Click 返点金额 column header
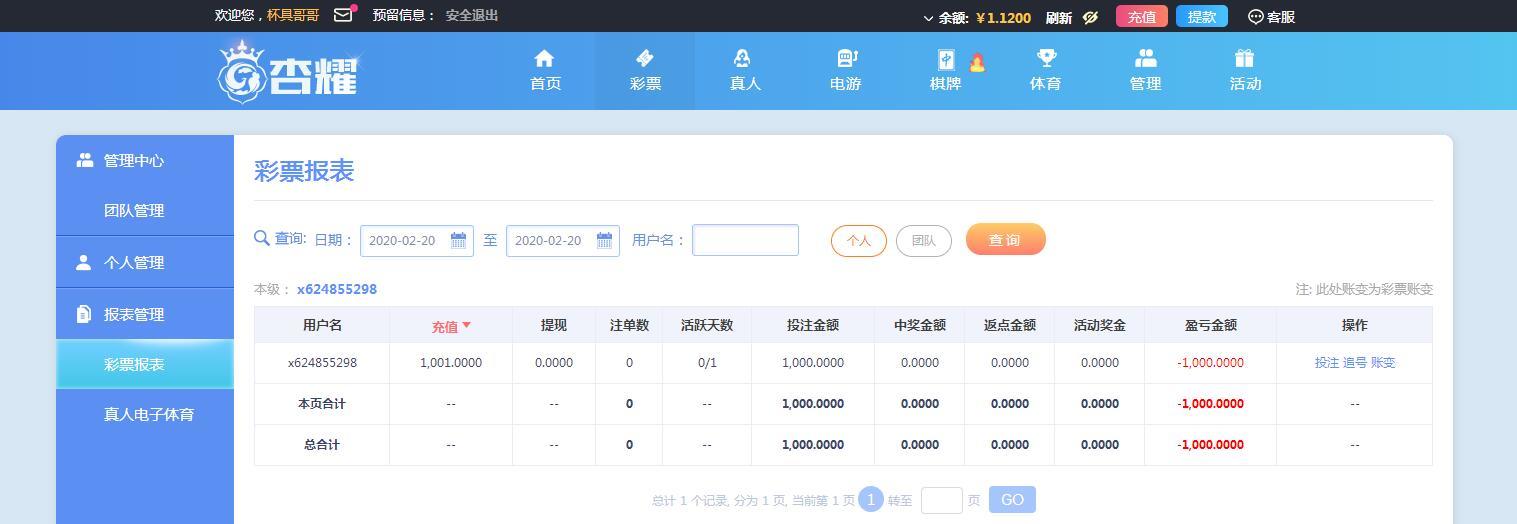This screenshot has height=524, width=1517. pos(1010,325)
